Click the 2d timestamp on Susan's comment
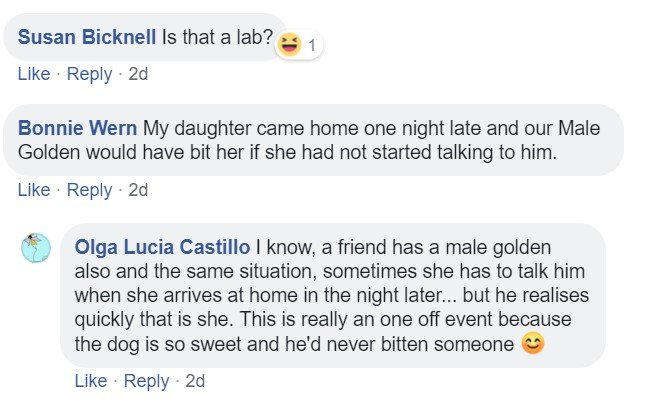The image size is (664, 403). click(138, 74)
